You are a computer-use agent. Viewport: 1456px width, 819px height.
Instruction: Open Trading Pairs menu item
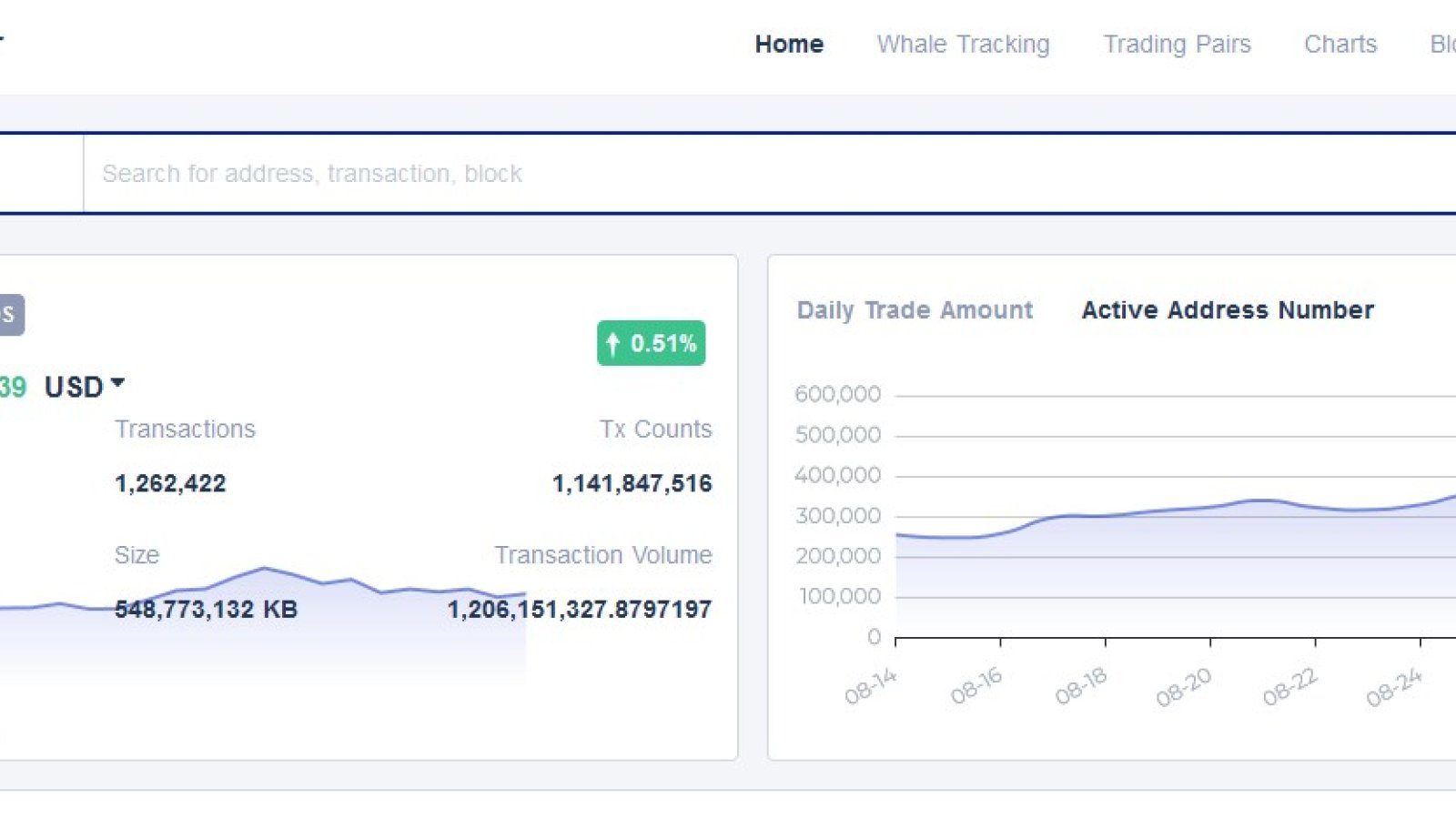(x=1177, y=44)
